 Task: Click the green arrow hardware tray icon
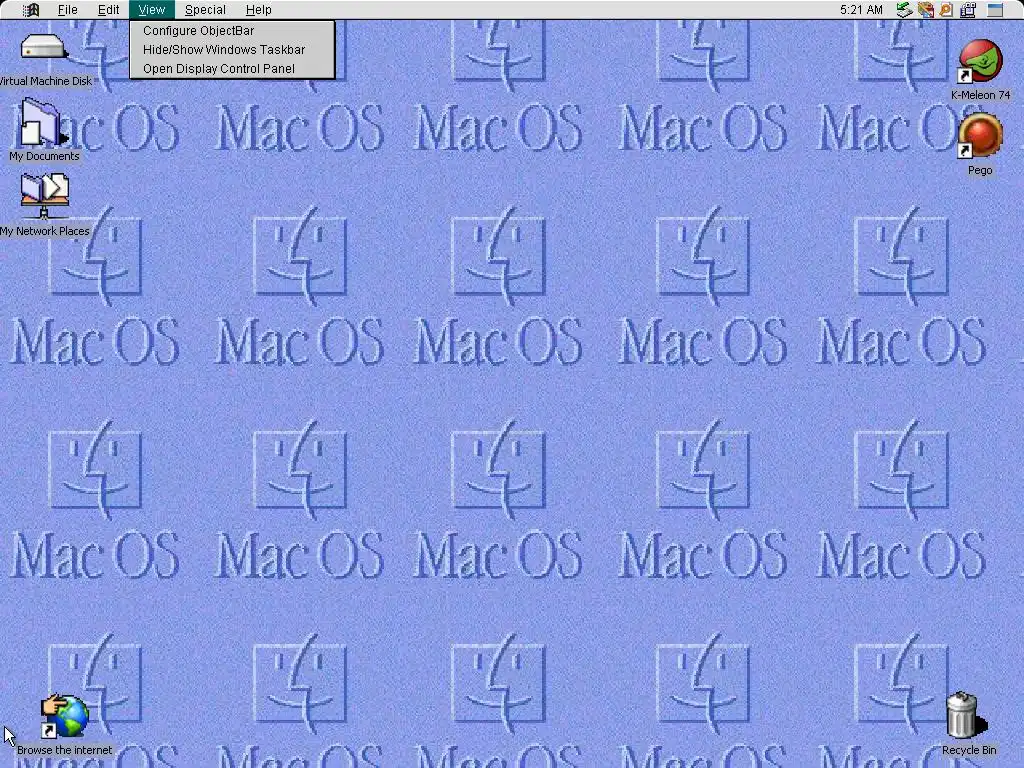pyautogui.click(x=904, y=10)
